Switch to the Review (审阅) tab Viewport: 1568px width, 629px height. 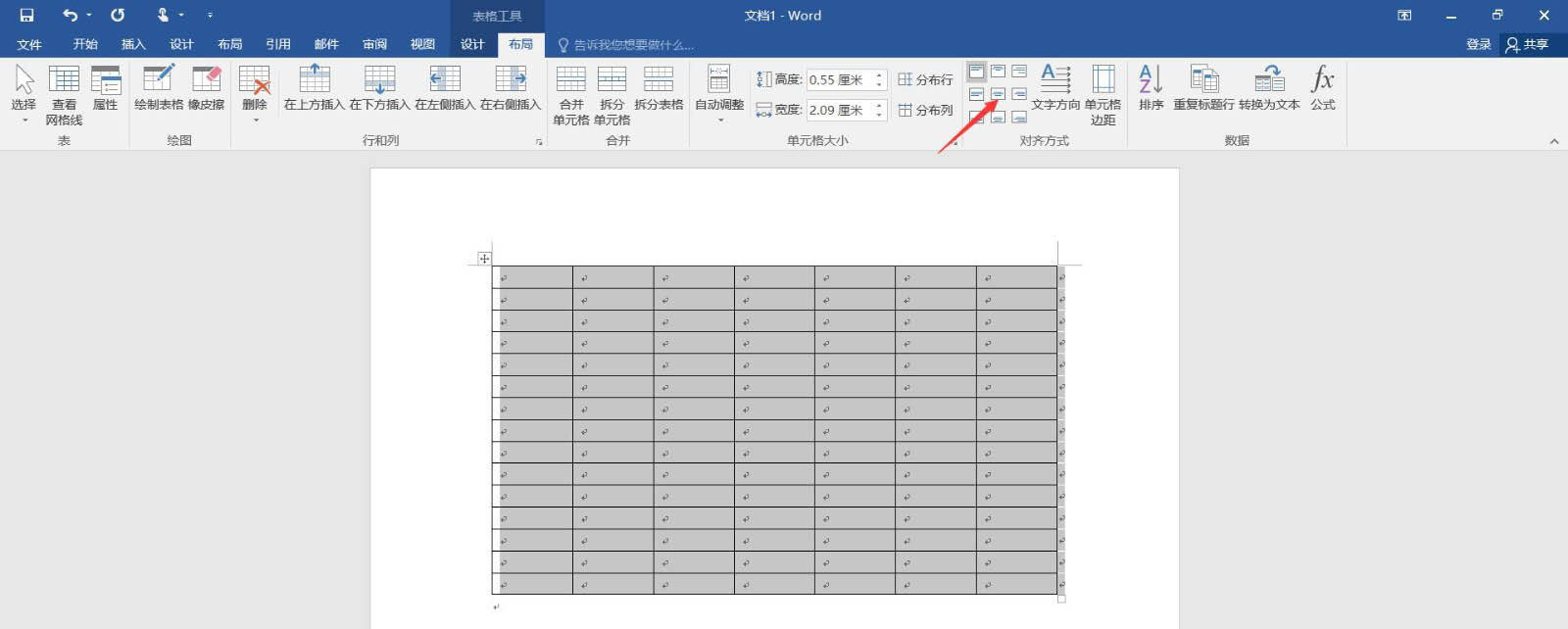click(374, 44)
